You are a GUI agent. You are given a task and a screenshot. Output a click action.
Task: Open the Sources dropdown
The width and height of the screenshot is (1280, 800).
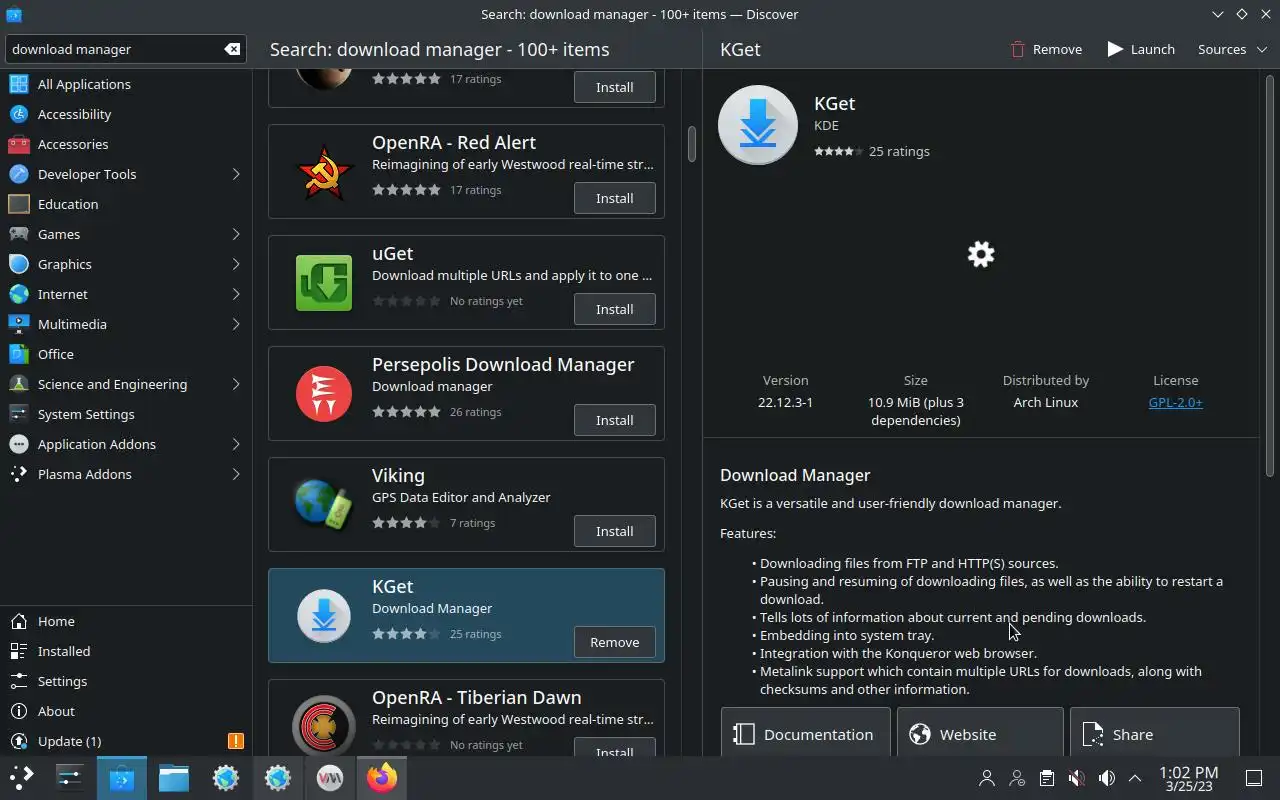1232,49
